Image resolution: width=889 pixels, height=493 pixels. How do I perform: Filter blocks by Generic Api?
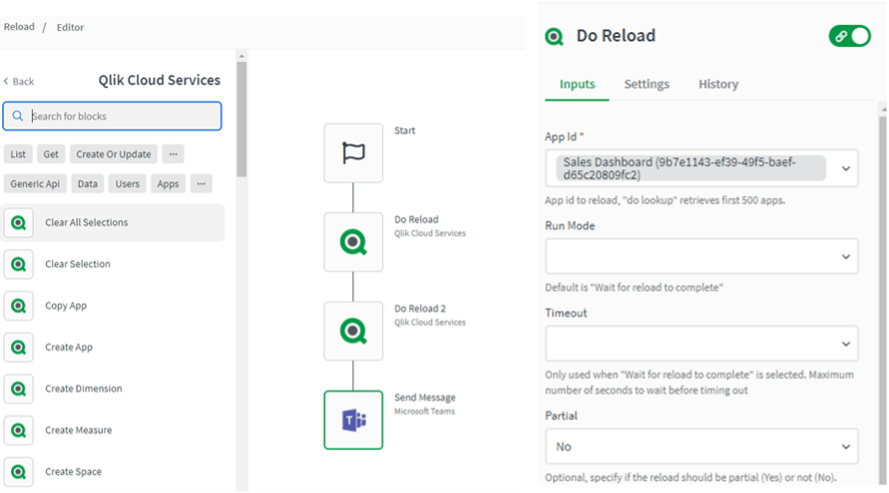click(x=35, y=184)
